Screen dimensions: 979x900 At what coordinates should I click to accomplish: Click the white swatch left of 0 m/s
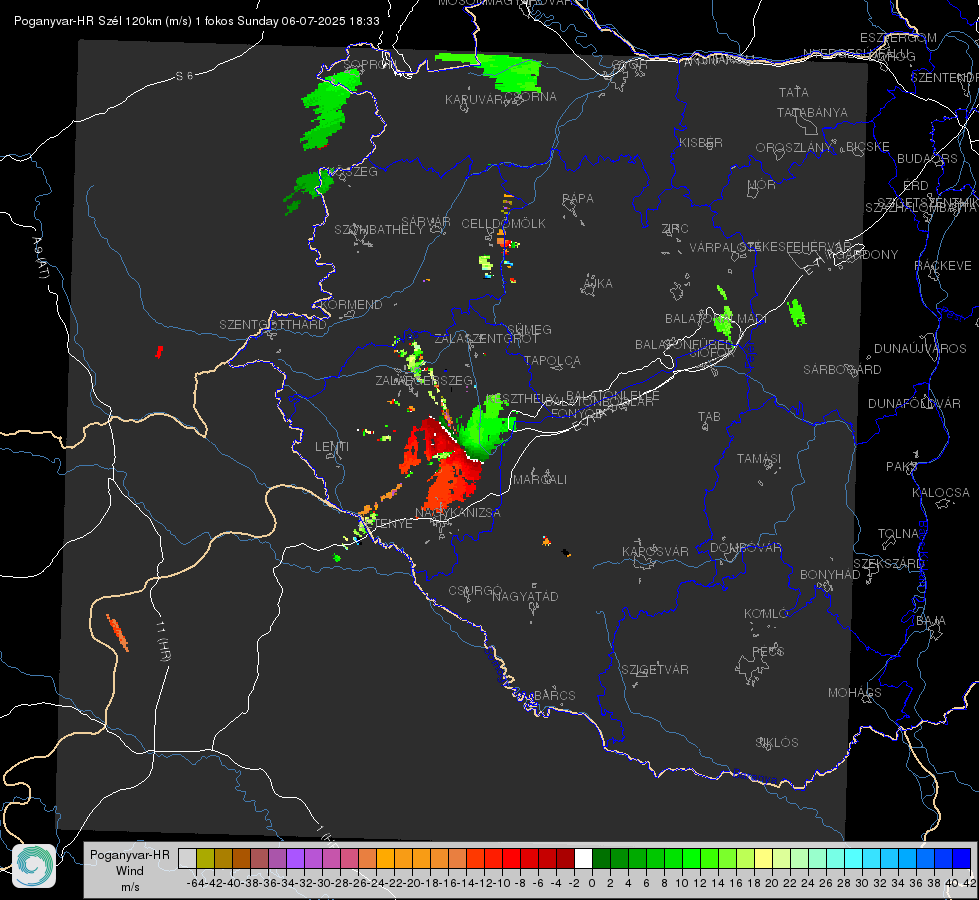click(583, 858)
